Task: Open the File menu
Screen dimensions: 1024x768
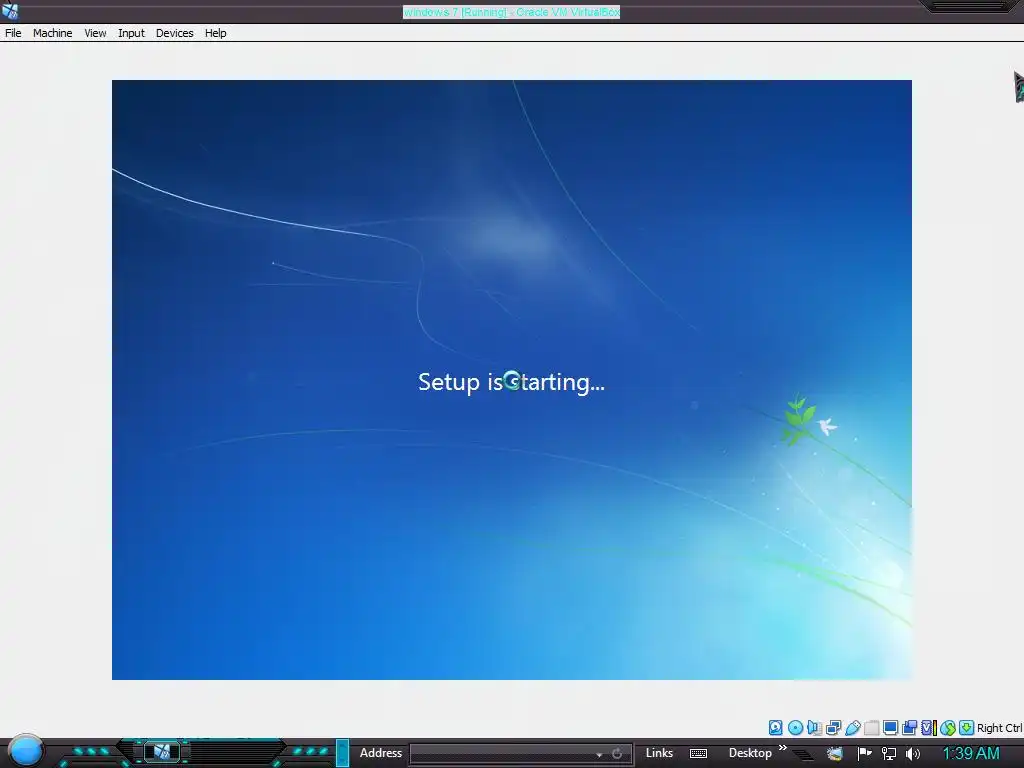Action: tap(13, 33)
